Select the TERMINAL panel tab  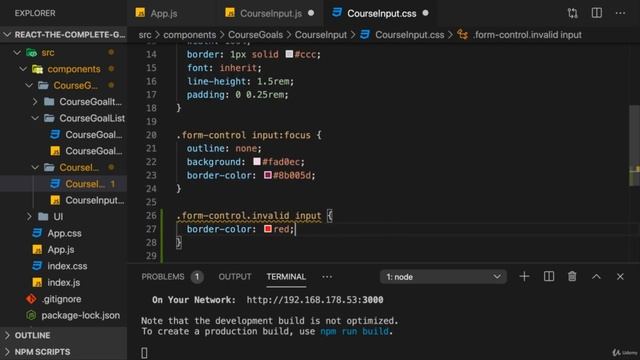point(286,277)
